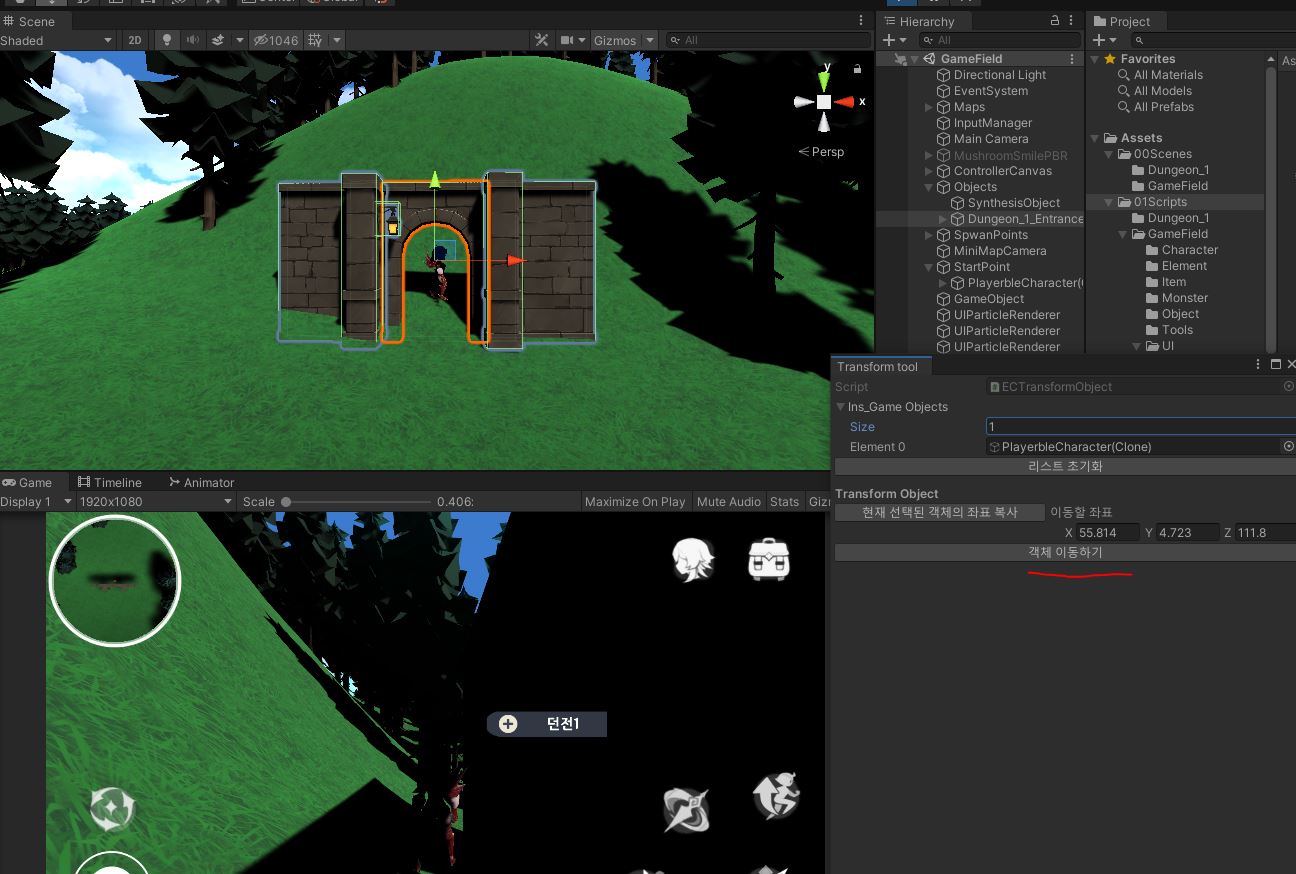Open the Scene panel three-dot menu

(x=861, y=21)
